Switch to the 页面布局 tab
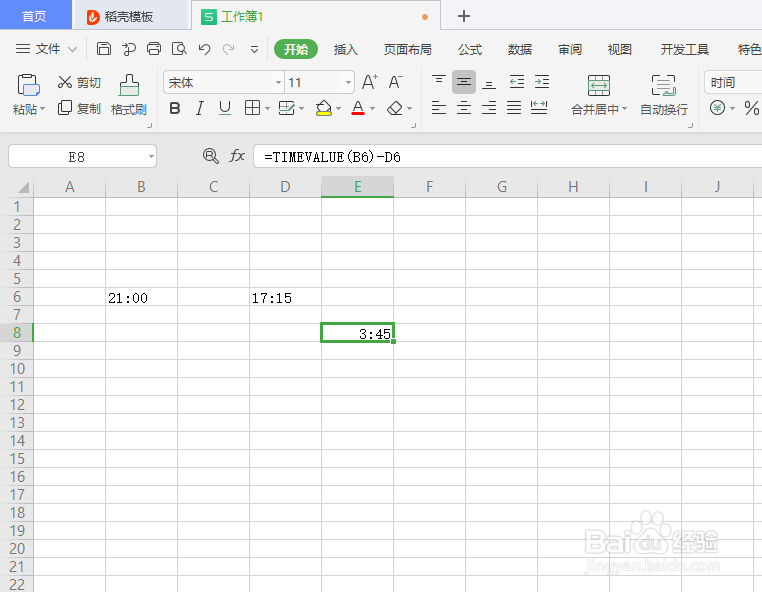This screenshot has width=762, height=592. click(x=407, y=50)
